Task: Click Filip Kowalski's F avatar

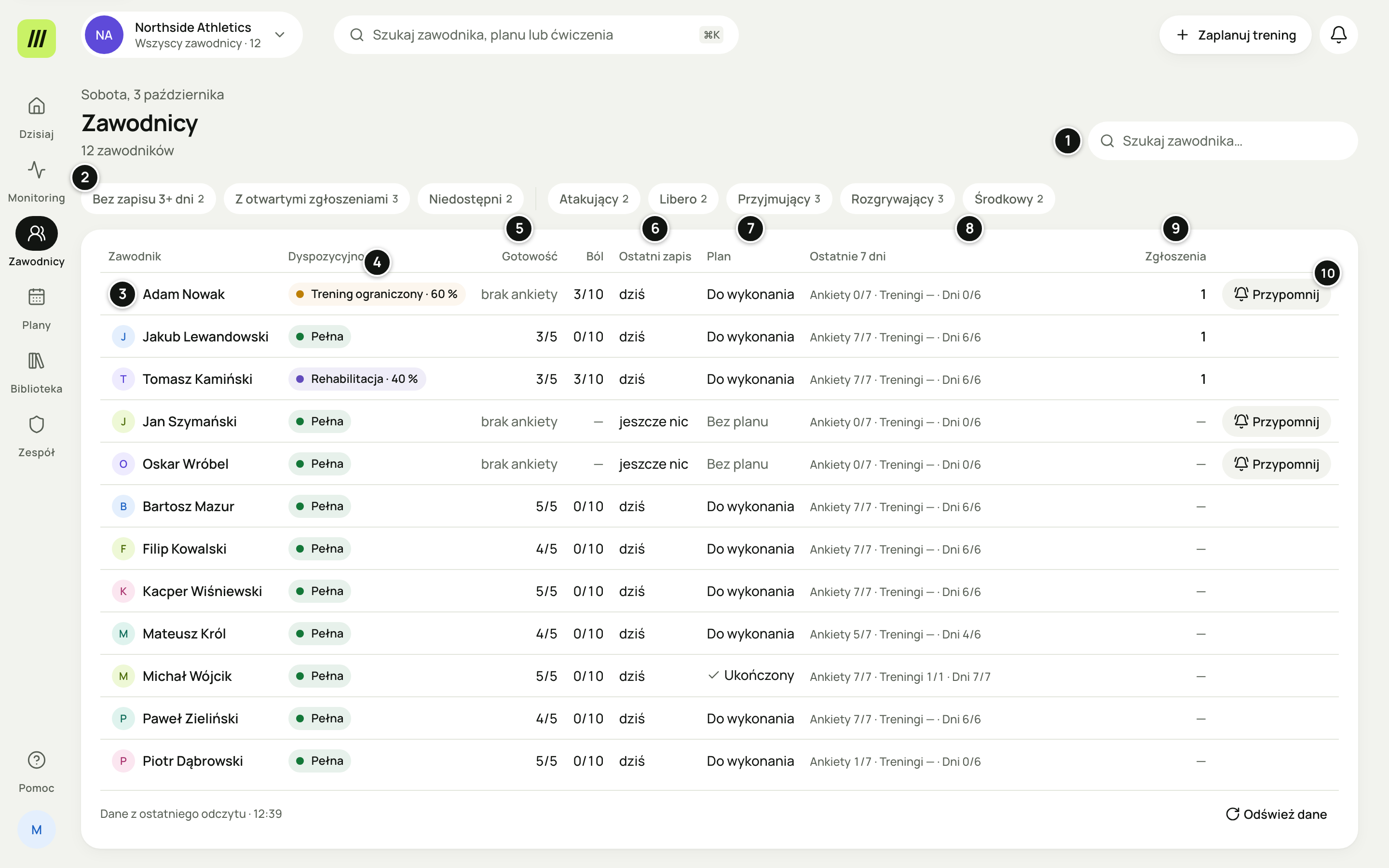Action: pos(123,549)
